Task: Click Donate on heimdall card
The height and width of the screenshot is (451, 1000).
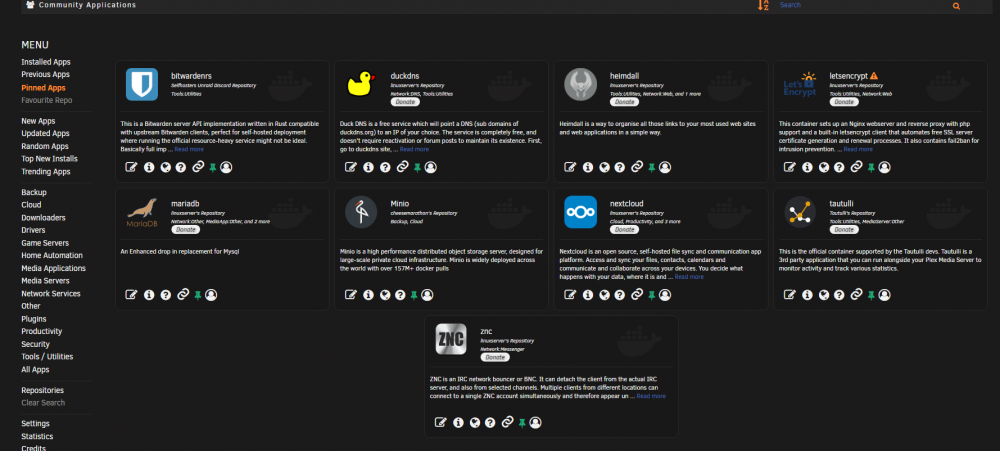Action: tap(624, 102)
